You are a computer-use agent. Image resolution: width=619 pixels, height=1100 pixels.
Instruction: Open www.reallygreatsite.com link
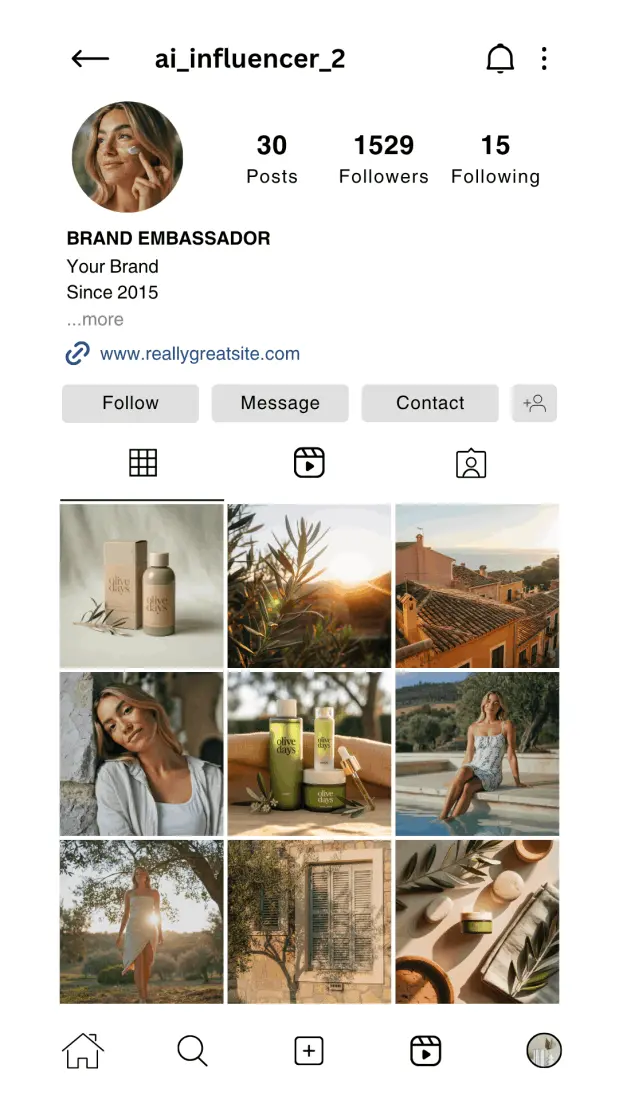199,354
